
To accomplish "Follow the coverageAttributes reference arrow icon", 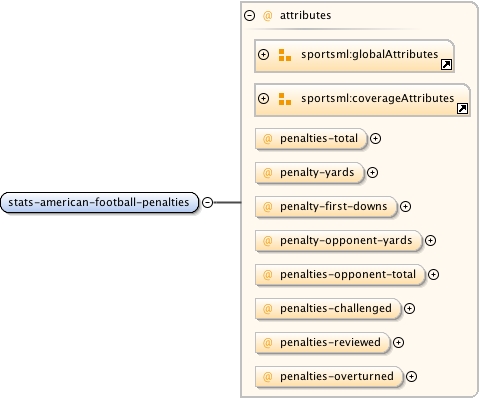I will (462, 108).
